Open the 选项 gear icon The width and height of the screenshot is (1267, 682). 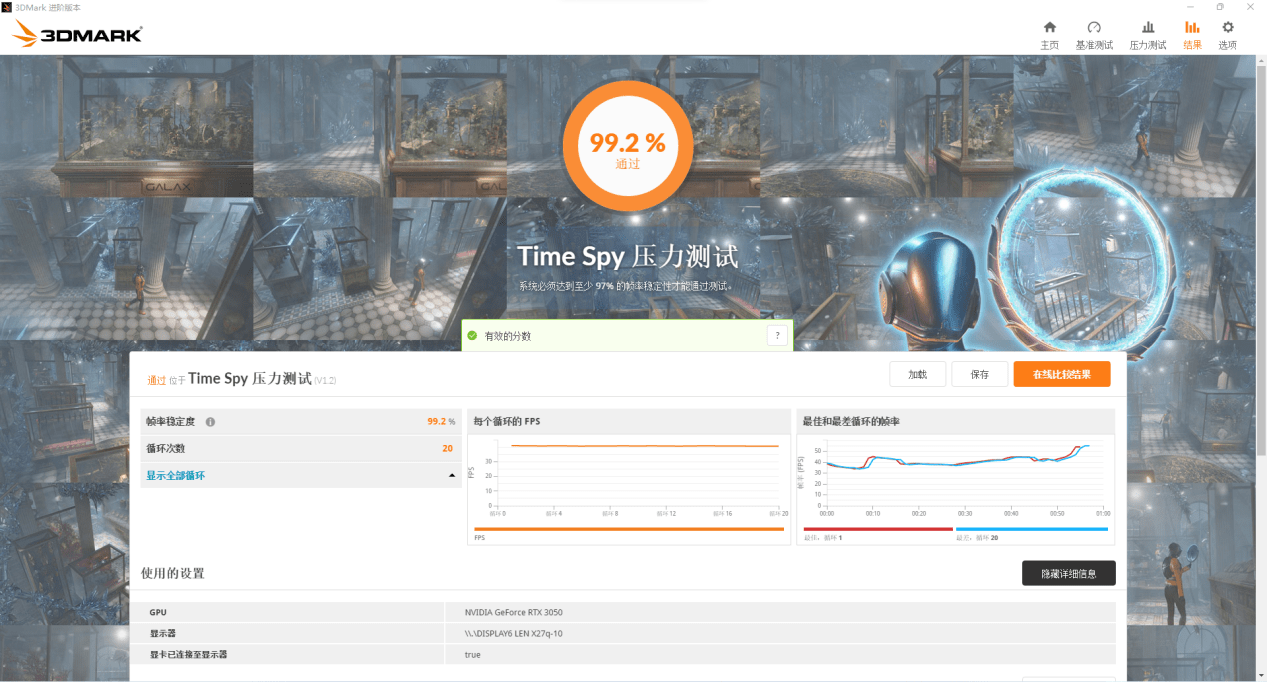1226,31
